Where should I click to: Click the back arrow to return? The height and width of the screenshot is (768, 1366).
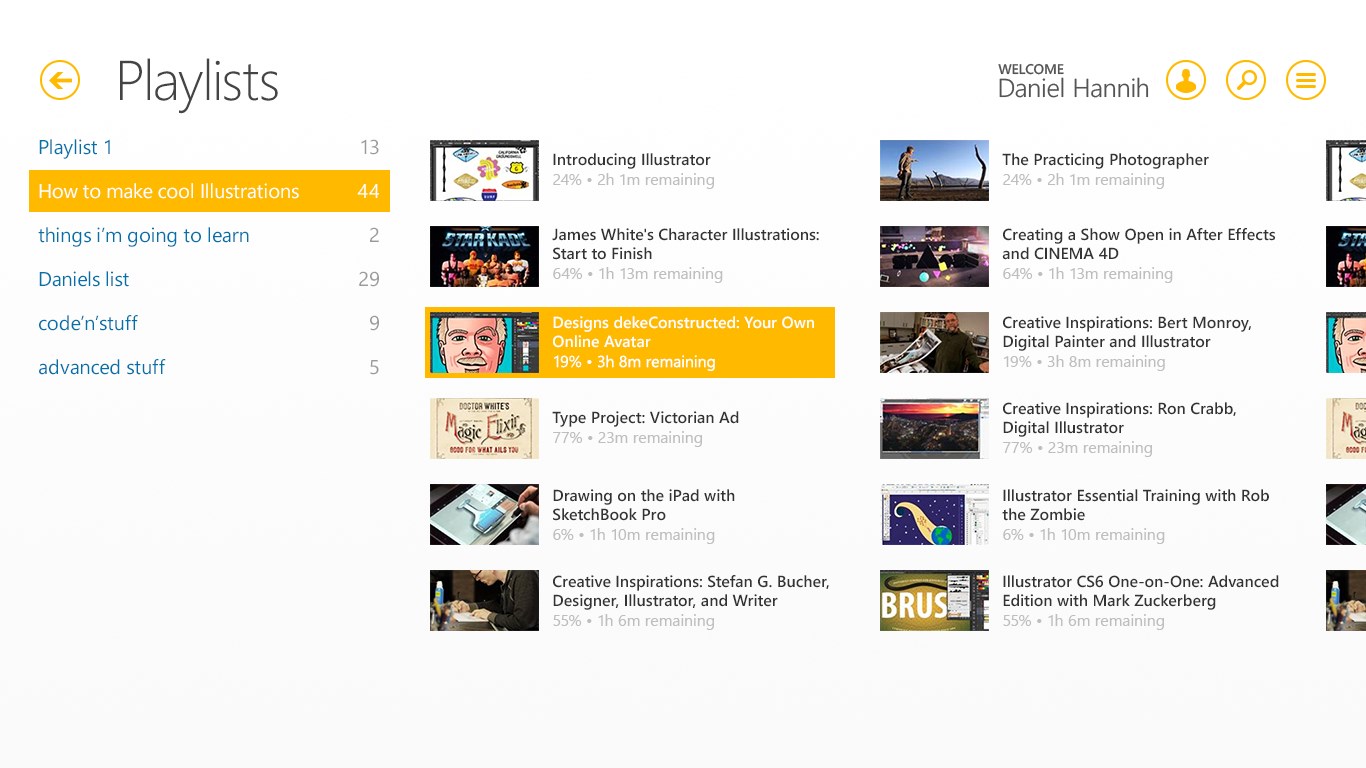pyautogui.click(x=59, y=80)
